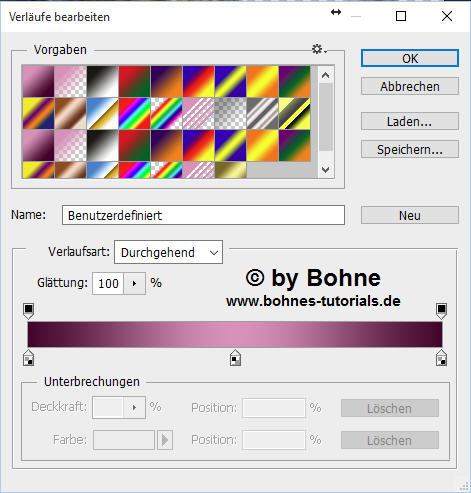The height and width of the screenshot is (493, 471).
Task: Select the left opacity stop above gradient
Action: (29, 311)
